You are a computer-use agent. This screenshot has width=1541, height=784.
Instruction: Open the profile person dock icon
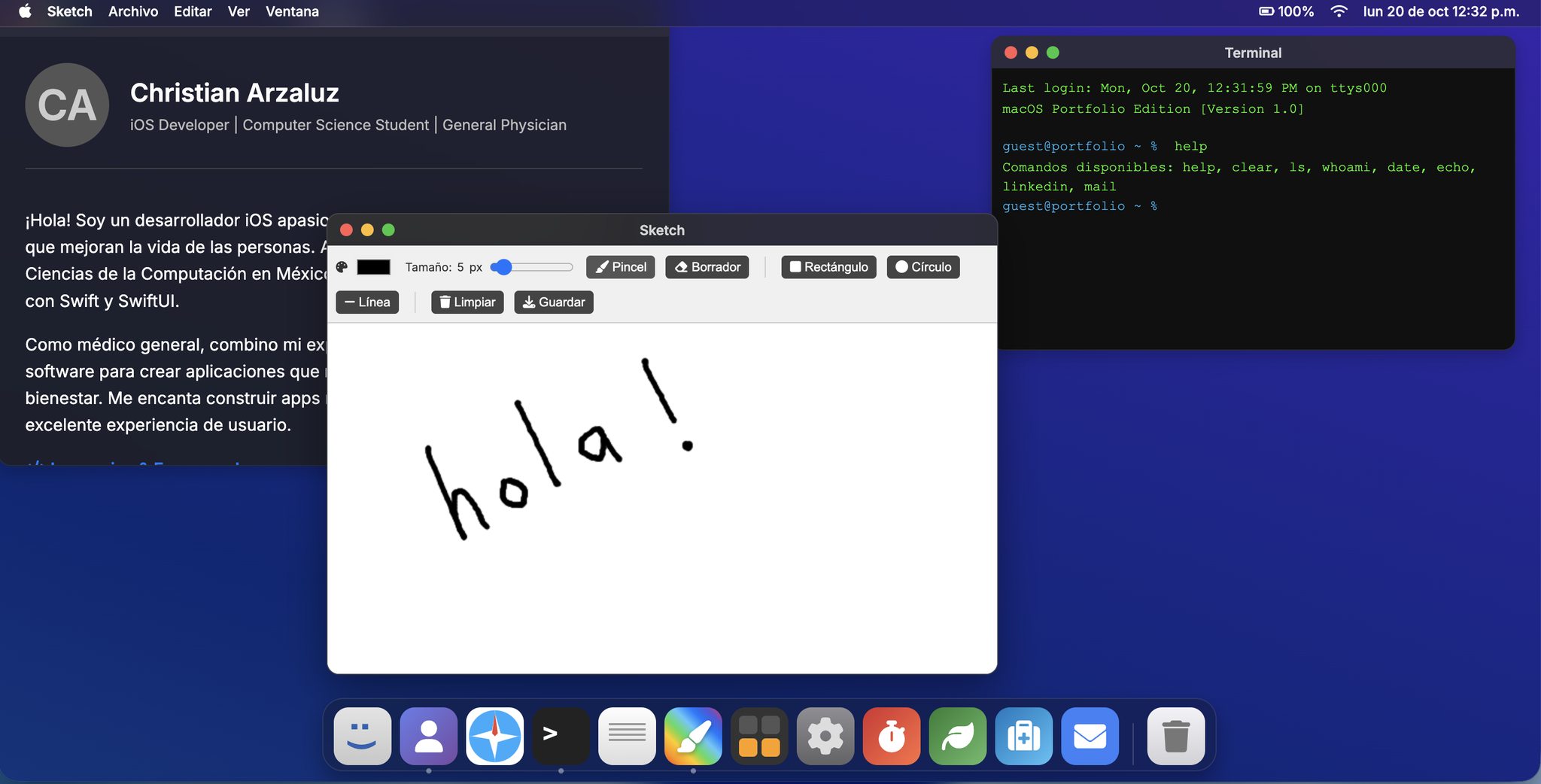point(429,736)
